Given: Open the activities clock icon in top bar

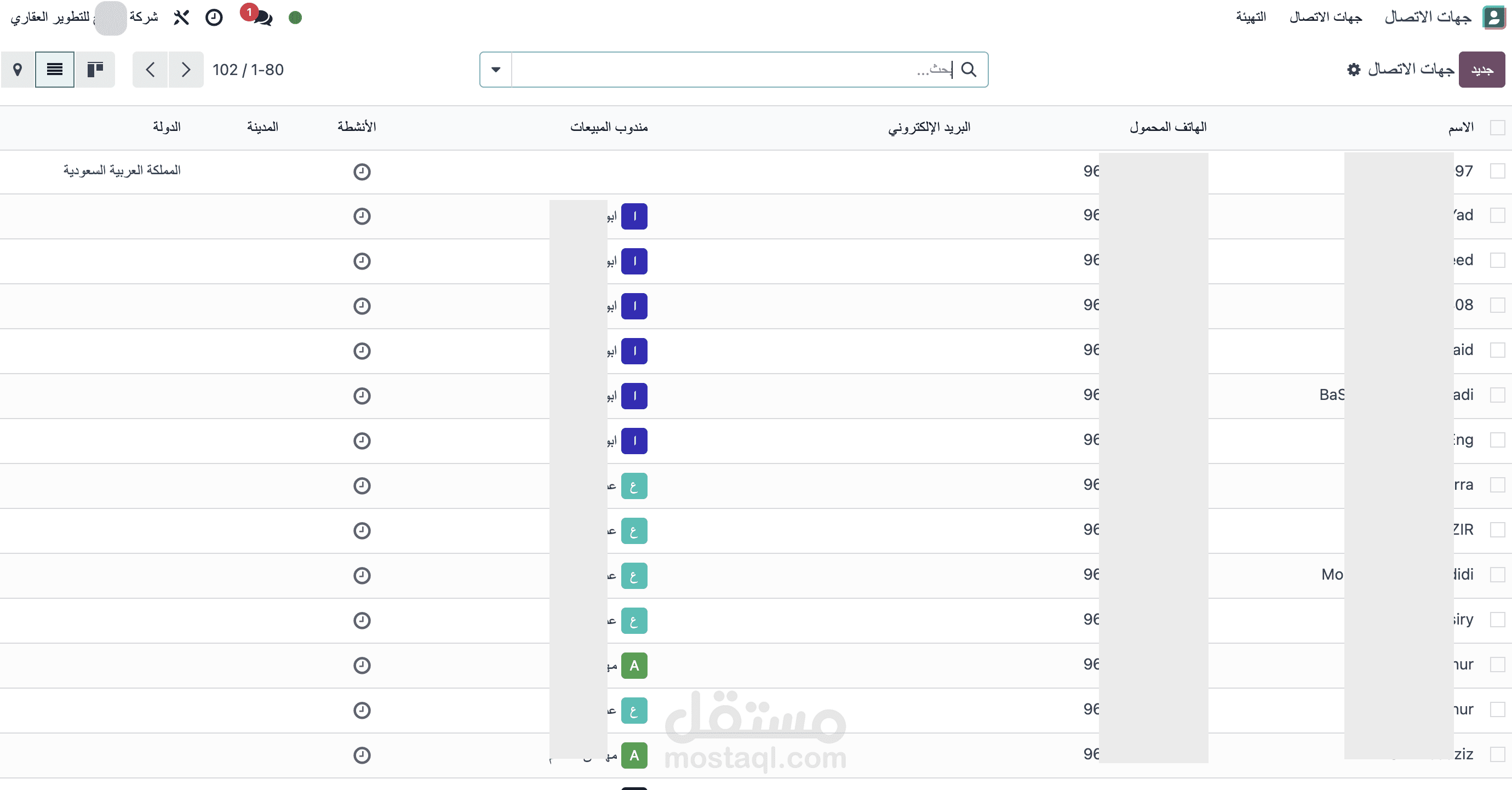Looking at the screenshot, I should 214,18.
